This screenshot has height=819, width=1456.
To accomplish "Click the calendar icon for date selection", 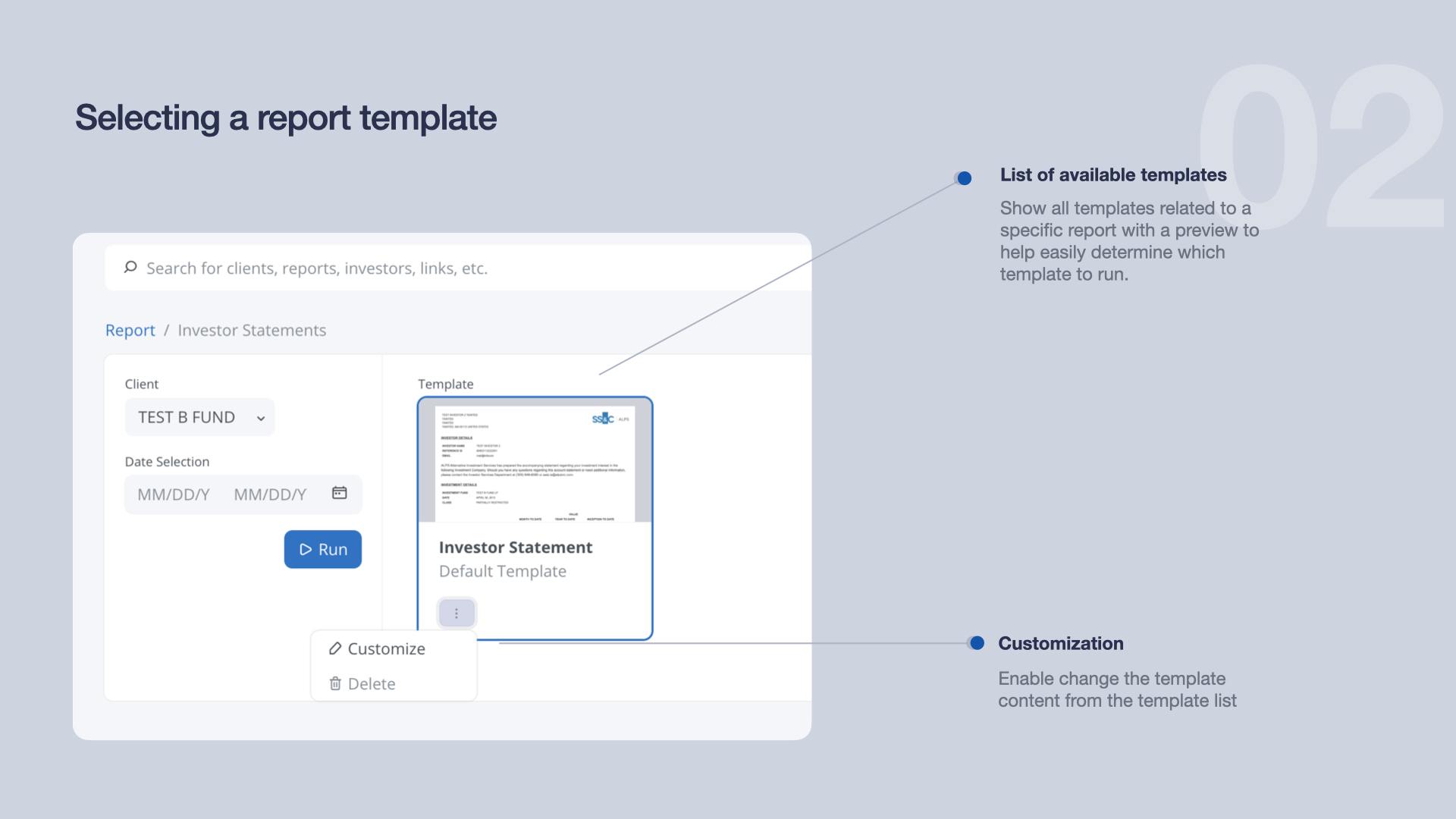I will click(x=341, y=492).
